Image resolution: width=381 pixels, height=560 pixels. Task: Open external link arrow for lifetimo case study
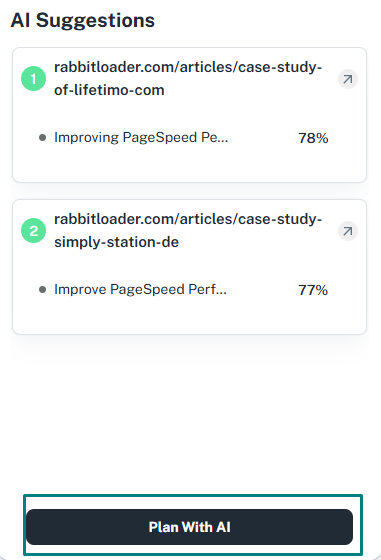click(x=348, y=79)
